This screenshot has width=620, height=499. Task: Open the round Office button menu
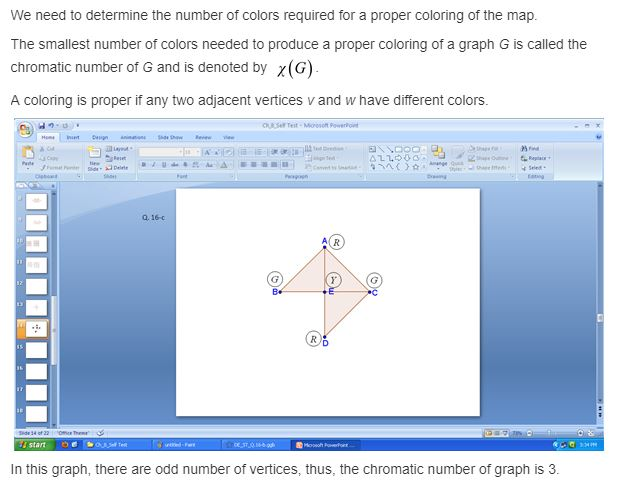25,129
